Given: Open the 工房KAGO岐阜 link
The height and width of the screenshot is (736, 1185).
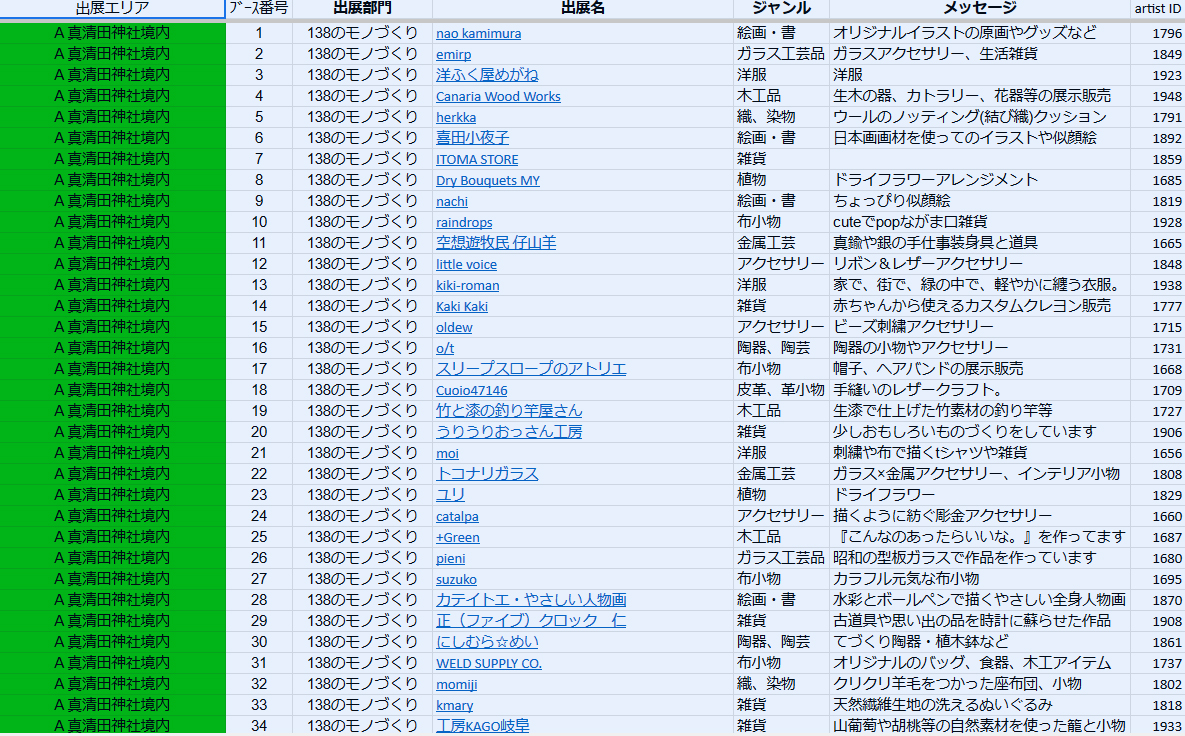Looking at the screenshot, I should pos(482,725).
